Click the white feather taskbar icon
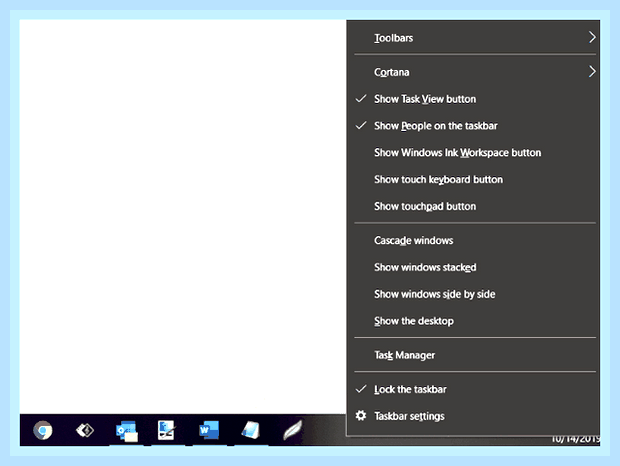 click(x=293, y=430)
